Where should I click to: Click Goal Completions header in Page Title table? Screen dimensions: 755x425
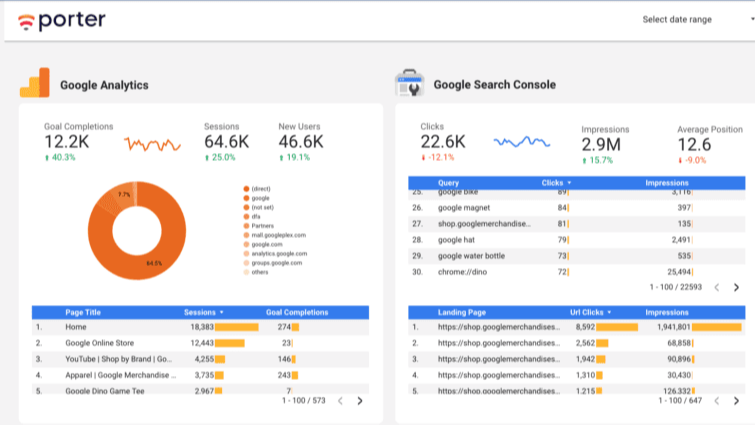(x=297, y=312)
